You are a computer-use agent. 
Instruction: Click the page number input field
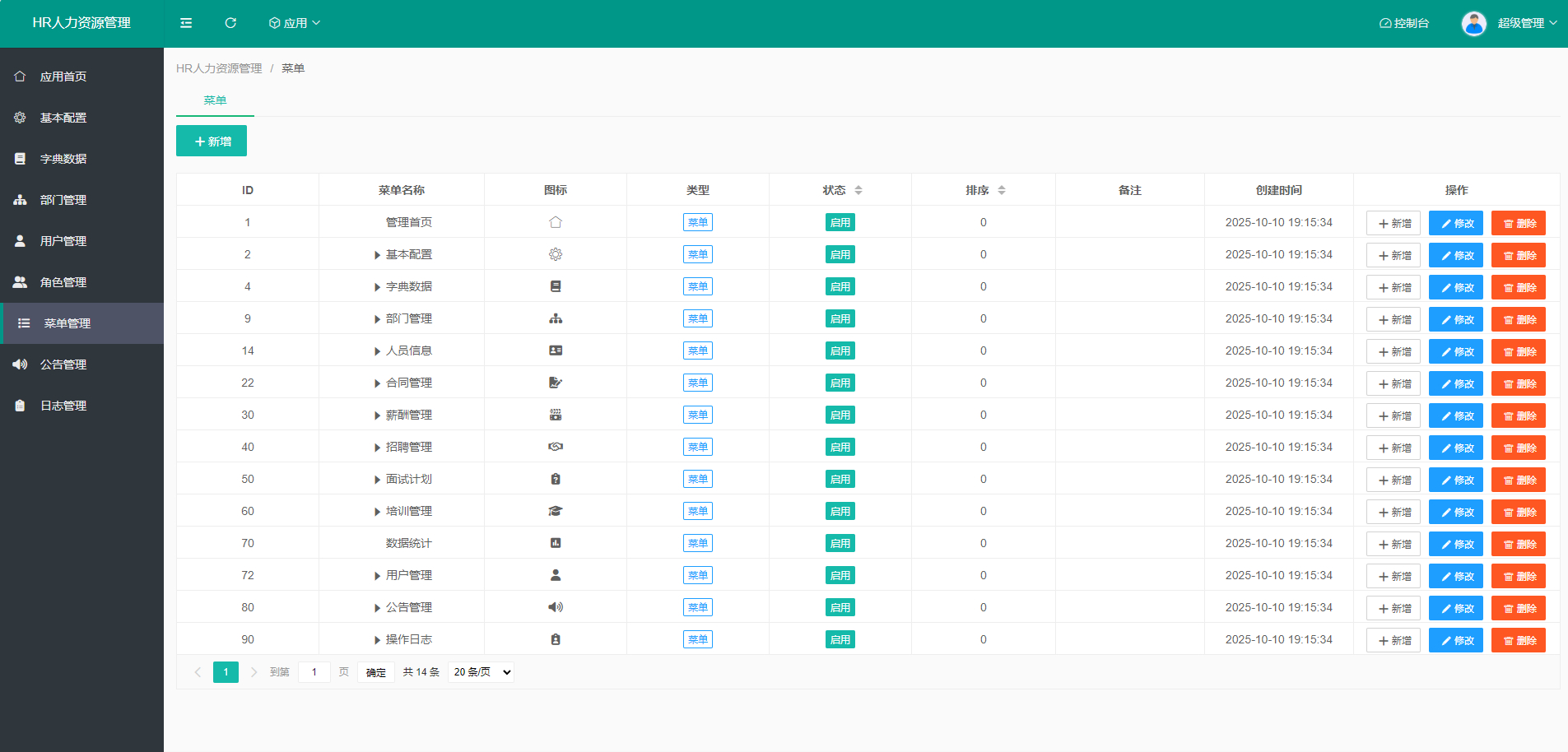(x=314, y=671)
